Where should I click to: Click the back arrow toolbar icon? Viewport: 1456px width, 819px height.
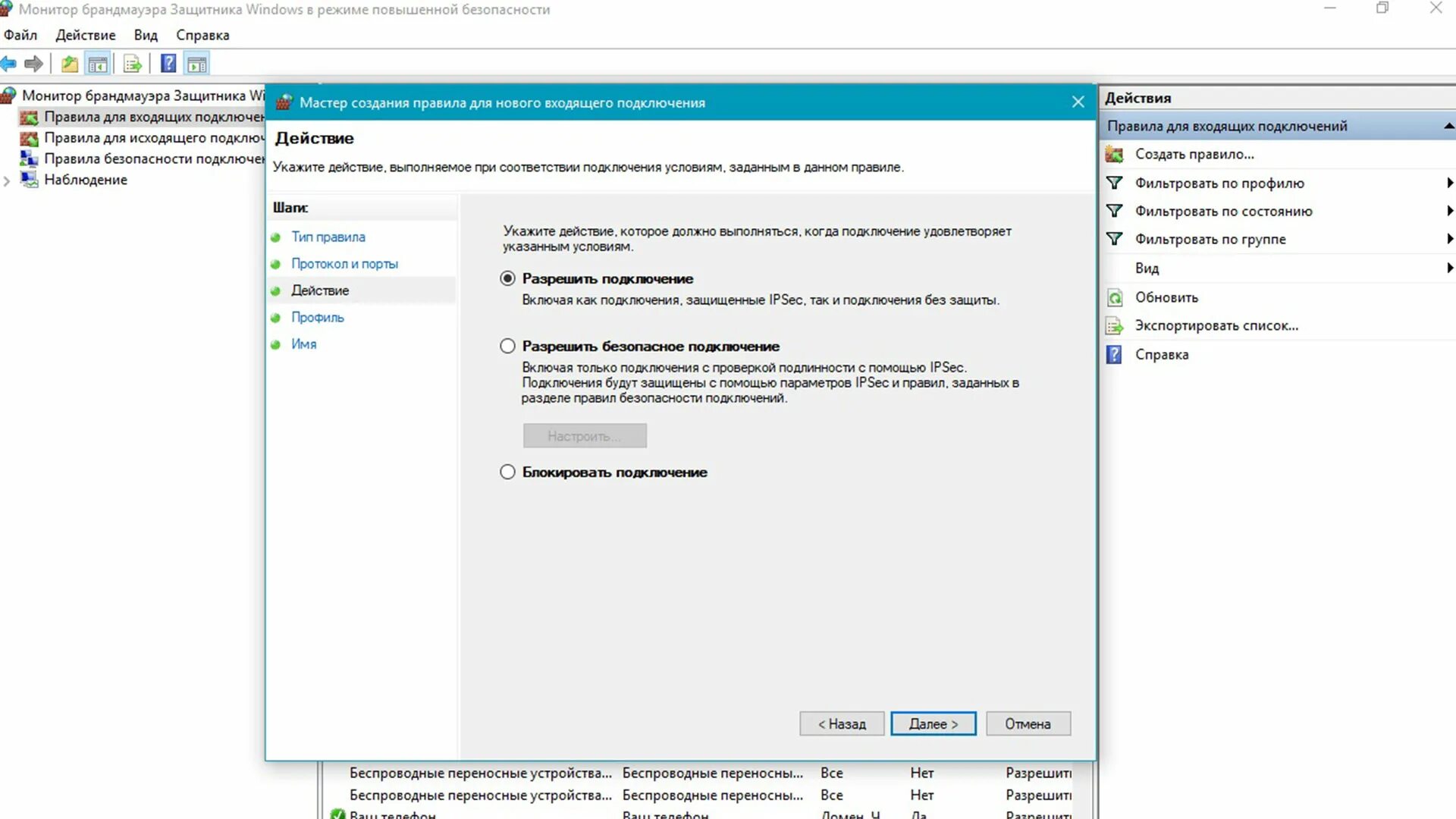tap(9, 64)
